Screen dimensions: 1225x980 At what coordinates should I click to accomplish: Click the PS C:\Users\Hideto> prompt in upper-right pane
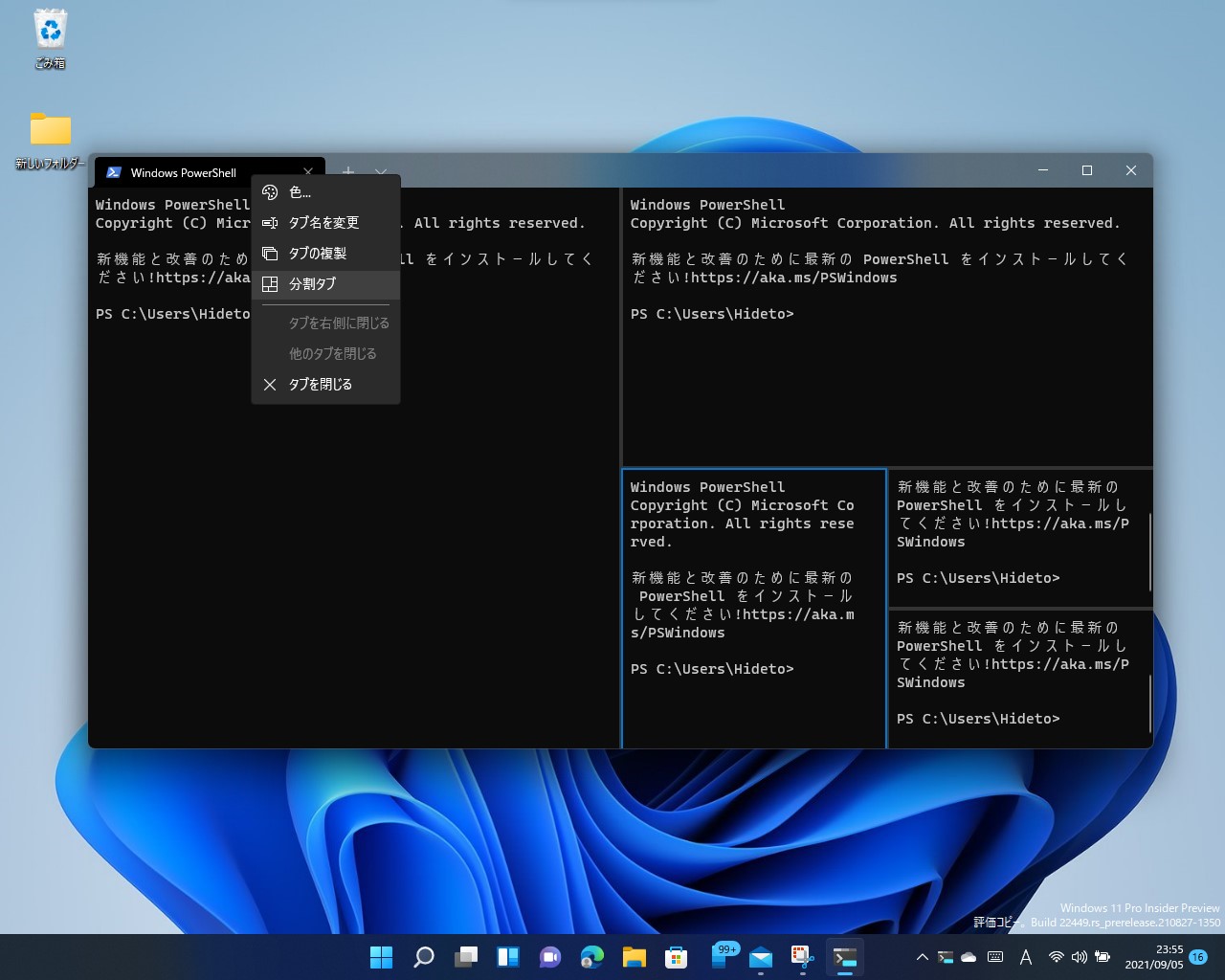pos(712,314)
